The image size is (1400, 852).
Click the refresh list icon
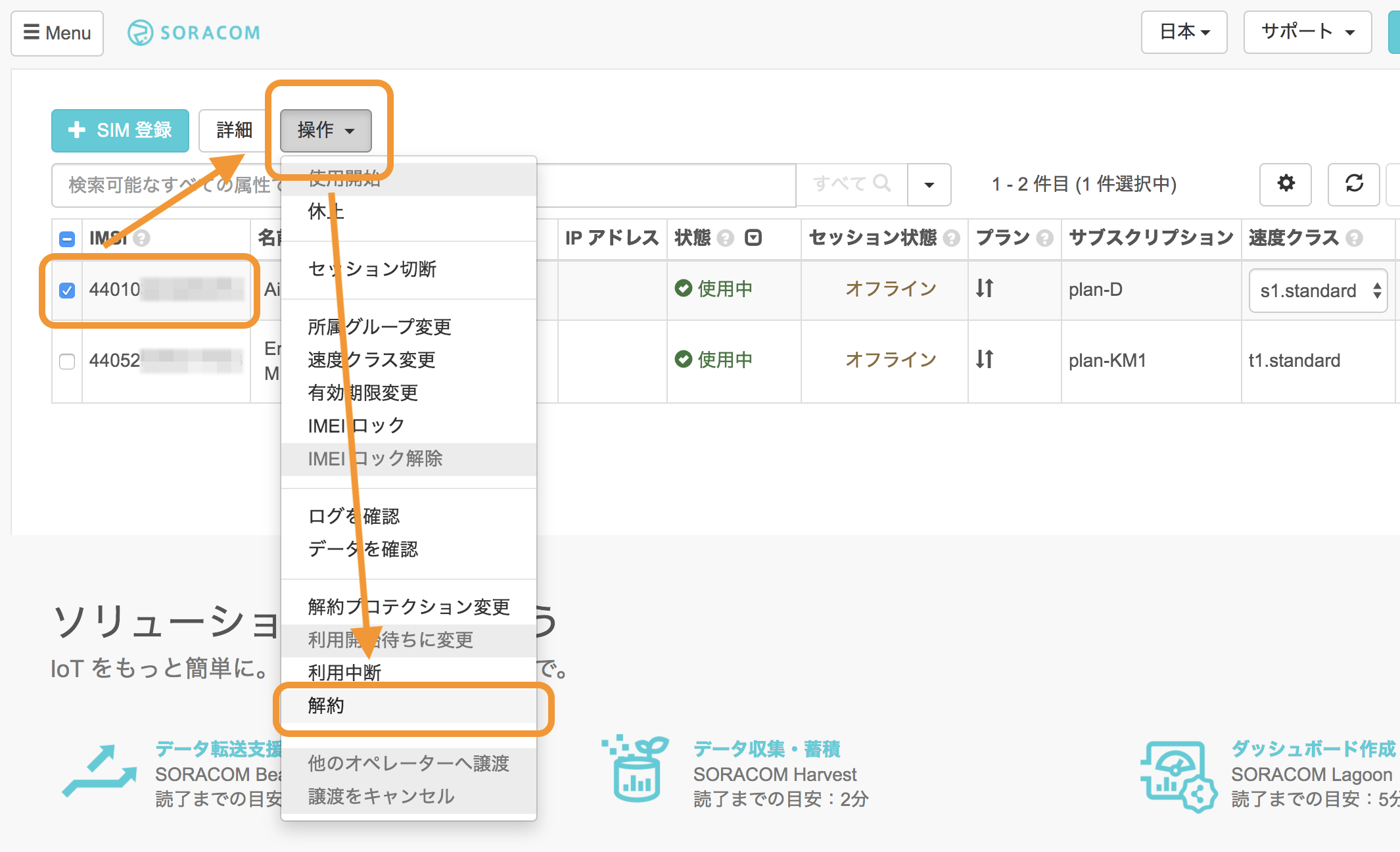[x=1354, y=184]
